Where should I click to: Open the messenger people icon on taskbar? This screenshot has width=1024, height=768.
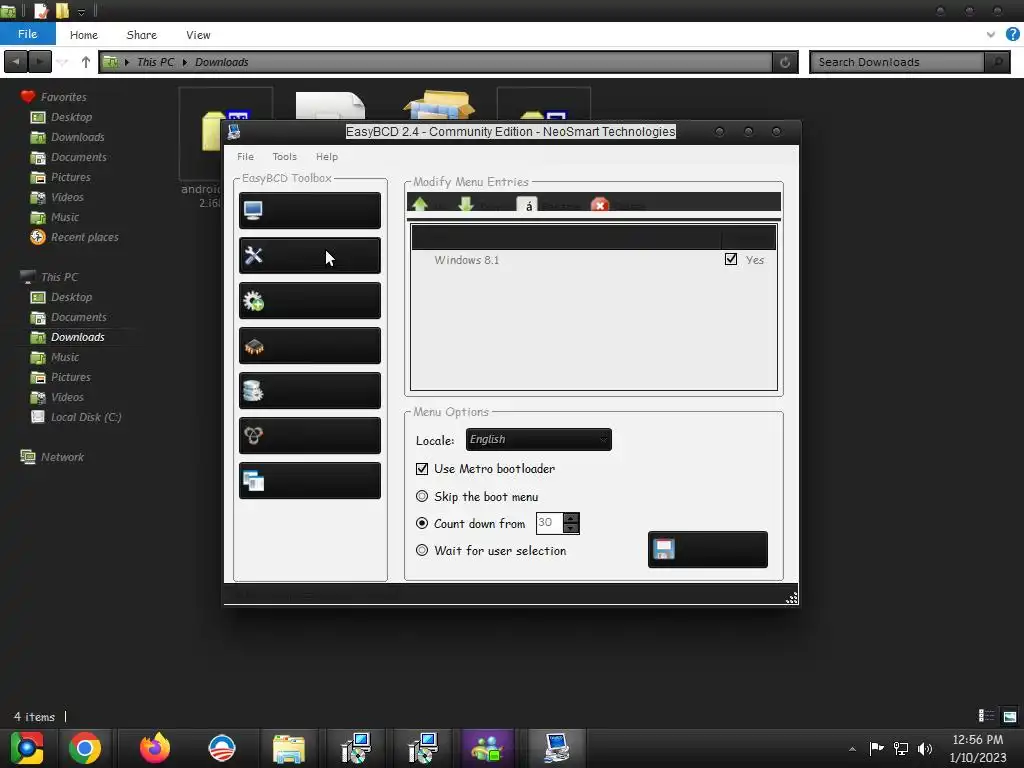pos(487,748)
